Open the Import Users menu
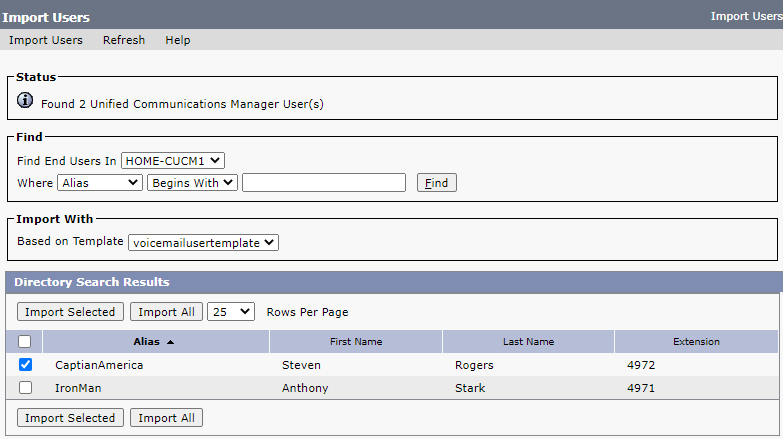 [x=46, y=40]
